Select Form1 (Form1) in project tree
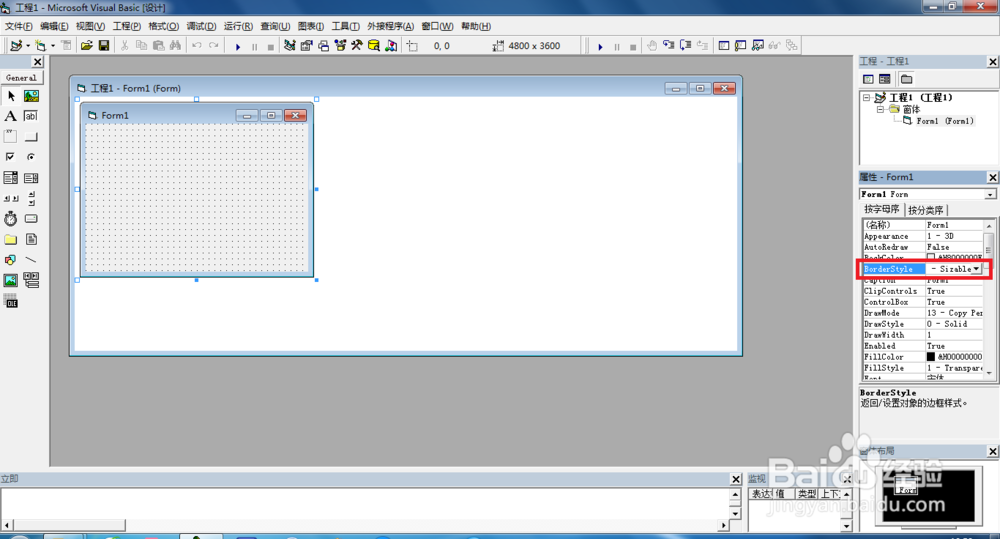The height and width of the screenshot is (539, 1000). [945, 121]
